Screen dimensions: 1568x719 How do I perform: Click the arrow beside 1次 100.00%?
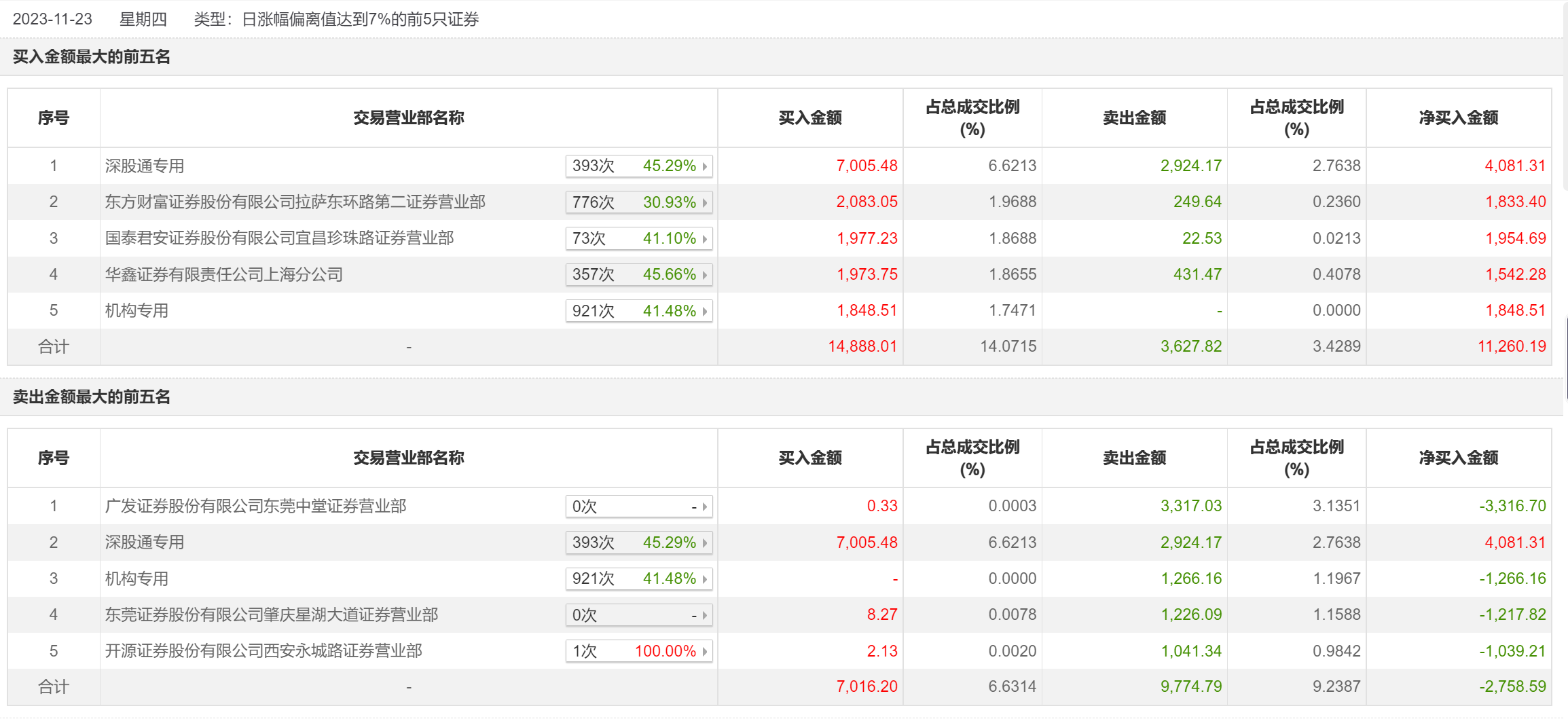click(x=705, y=652)
